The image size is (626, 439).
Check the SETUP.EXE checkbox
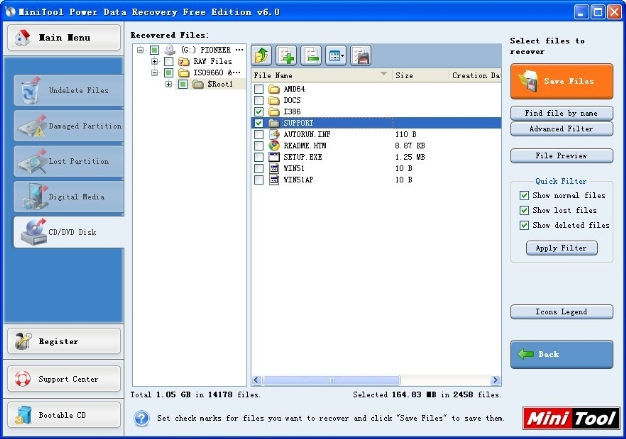259,157
